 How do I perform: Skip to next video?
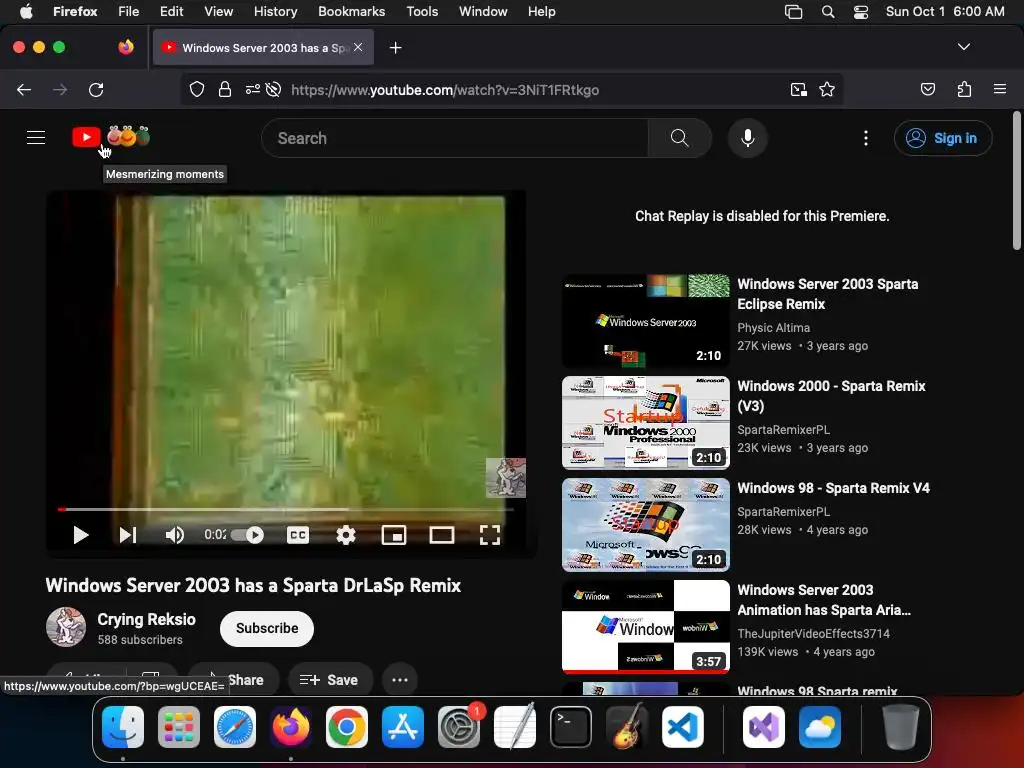(128, 536)
